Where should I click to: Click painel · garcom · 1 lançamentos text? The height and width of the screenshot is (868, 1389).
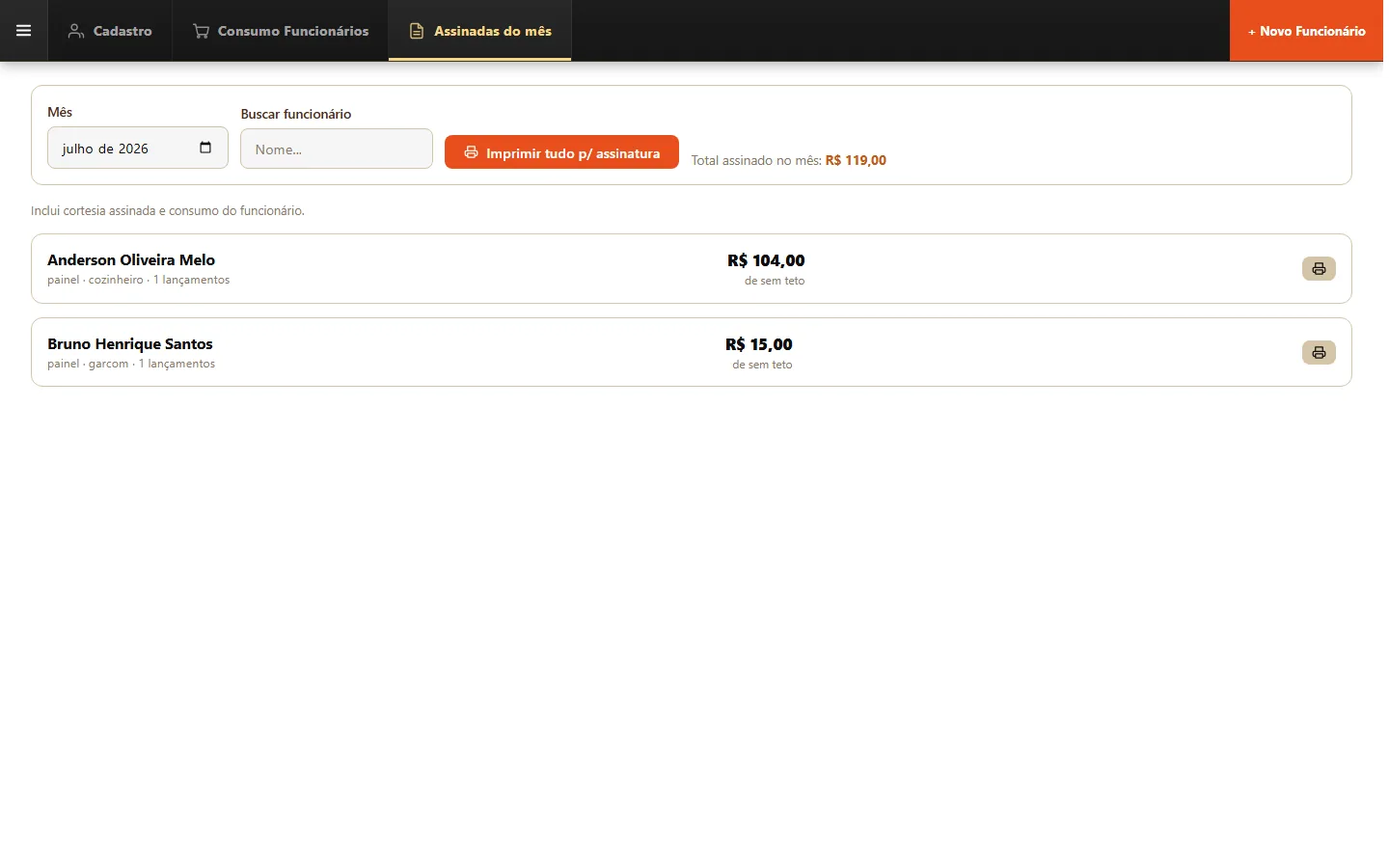tap(131, 364)
